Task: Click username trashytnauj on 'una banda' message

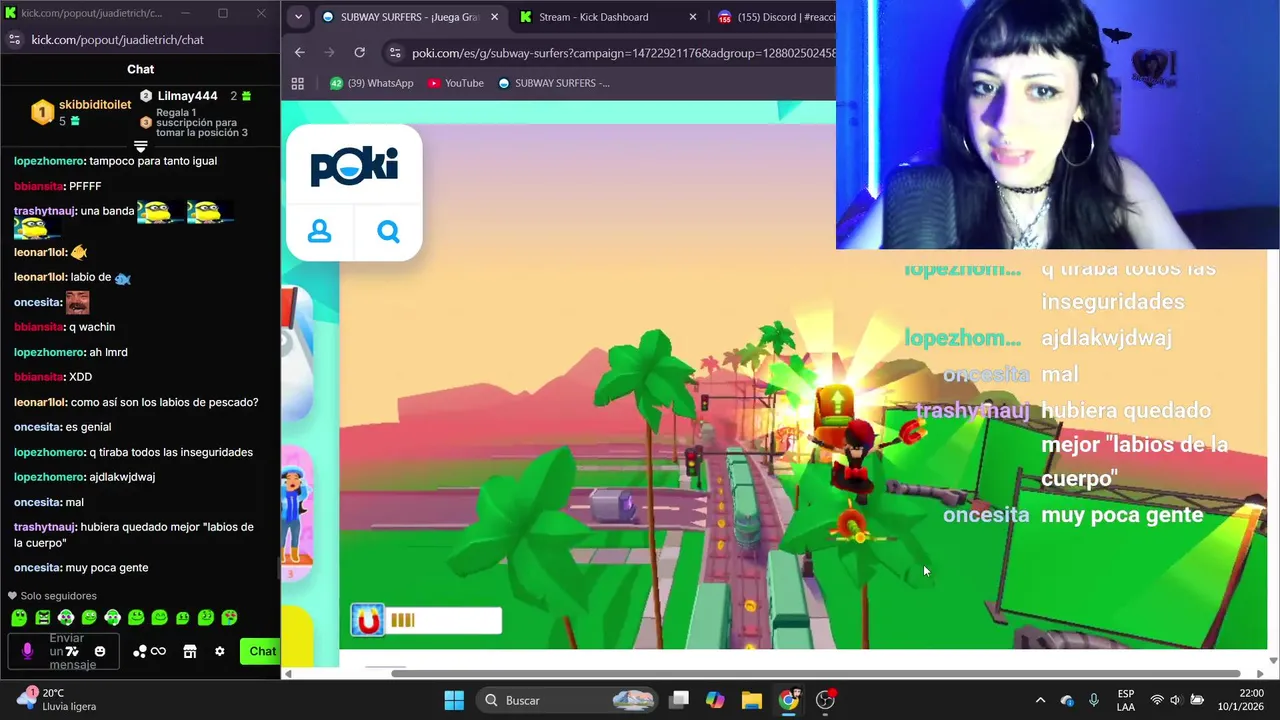Action: 44,211
